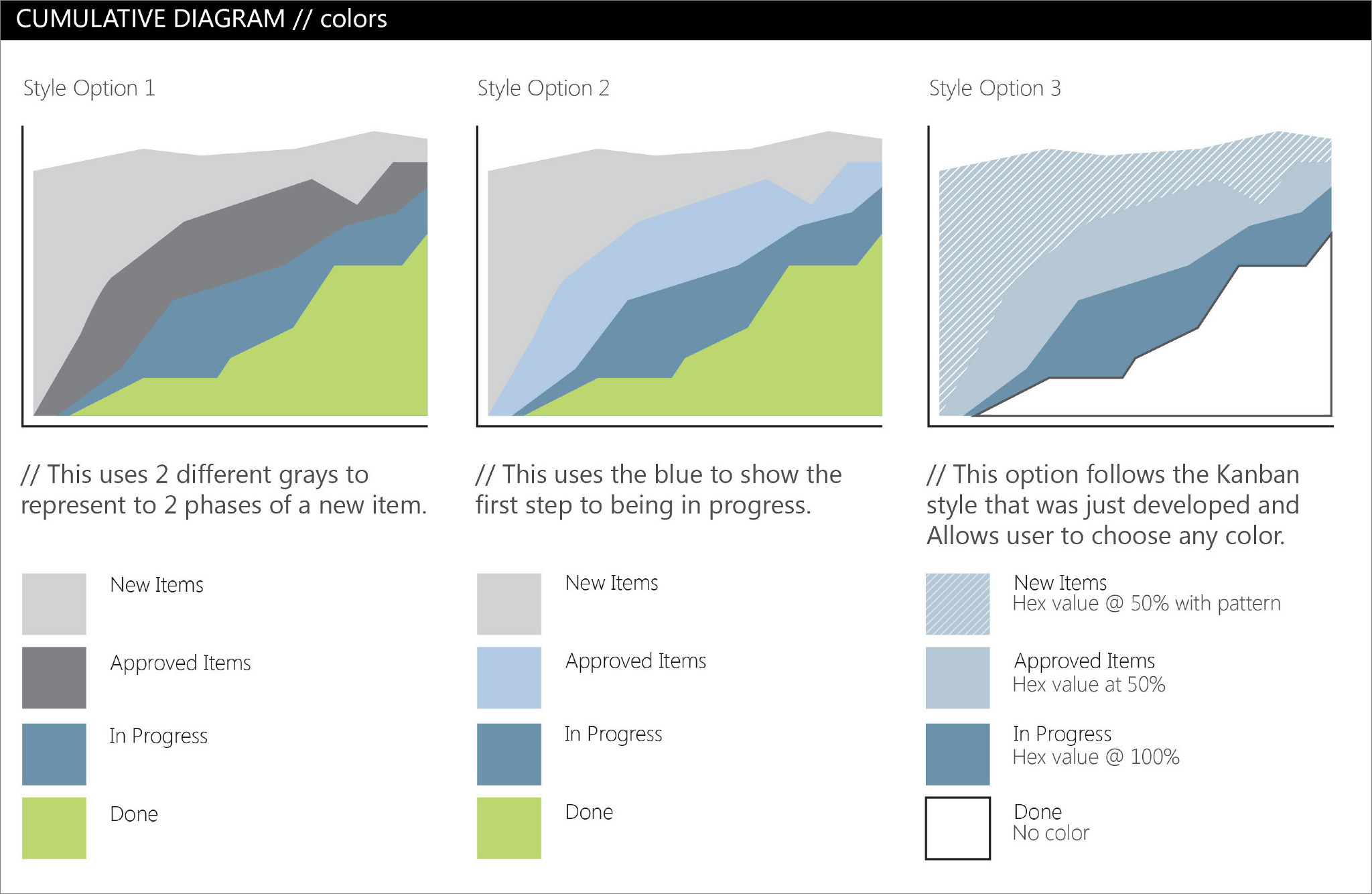Image resolution: width=1372 pixels, height=894 pixels.
Task: Click the CUMULATIVE DIAGRAM // colors title
Action: point(201,19)
